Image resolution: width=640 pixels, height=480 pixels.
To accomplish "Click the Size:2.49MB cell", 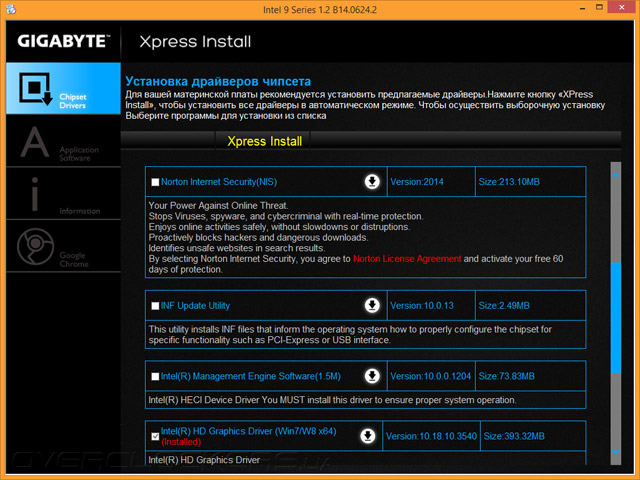I will tap(531, 305).
